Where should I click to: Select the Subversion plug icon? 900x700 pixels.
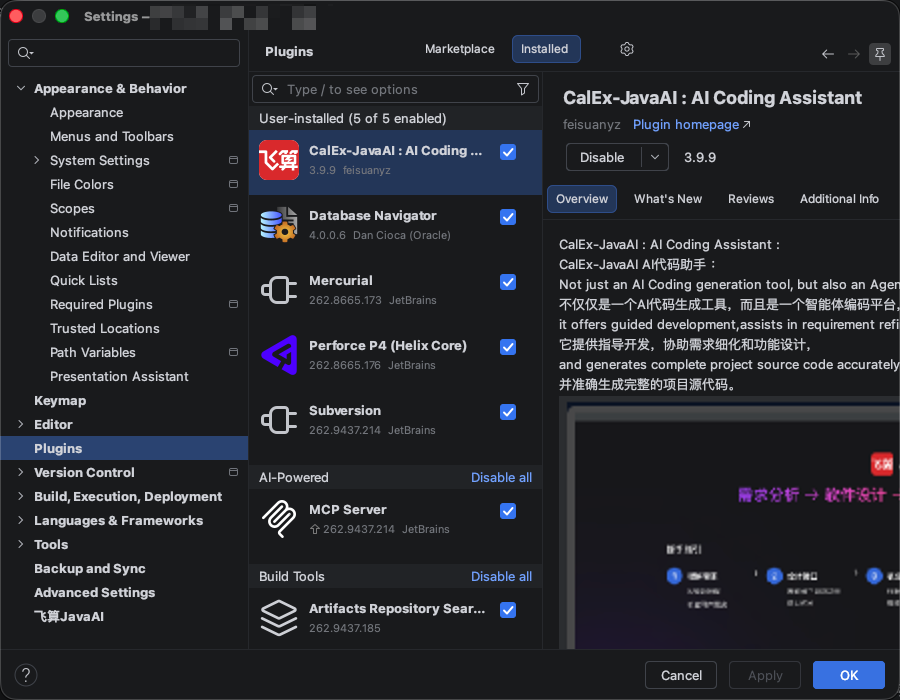(x=279, y=420)
